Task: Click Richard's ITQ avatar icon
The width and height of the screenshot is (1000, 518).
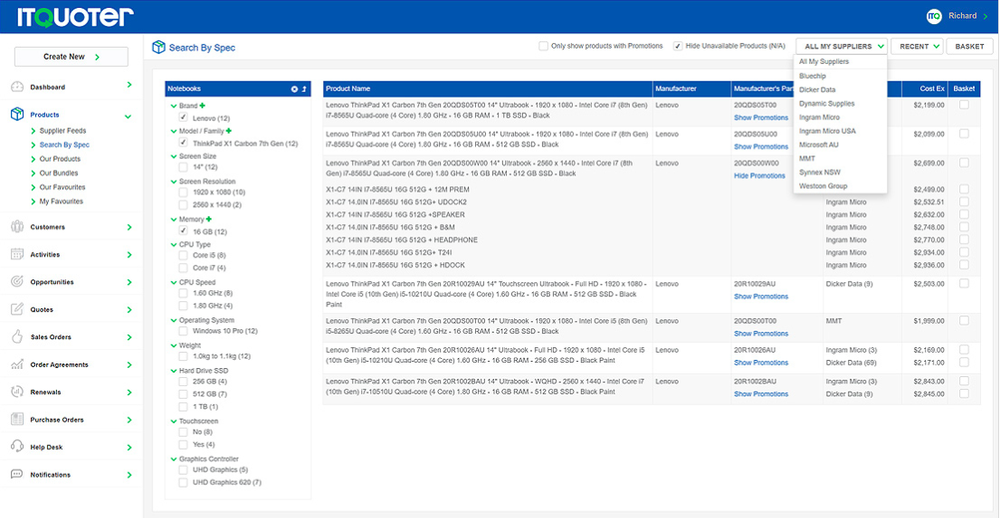Action: click(934, 16)
